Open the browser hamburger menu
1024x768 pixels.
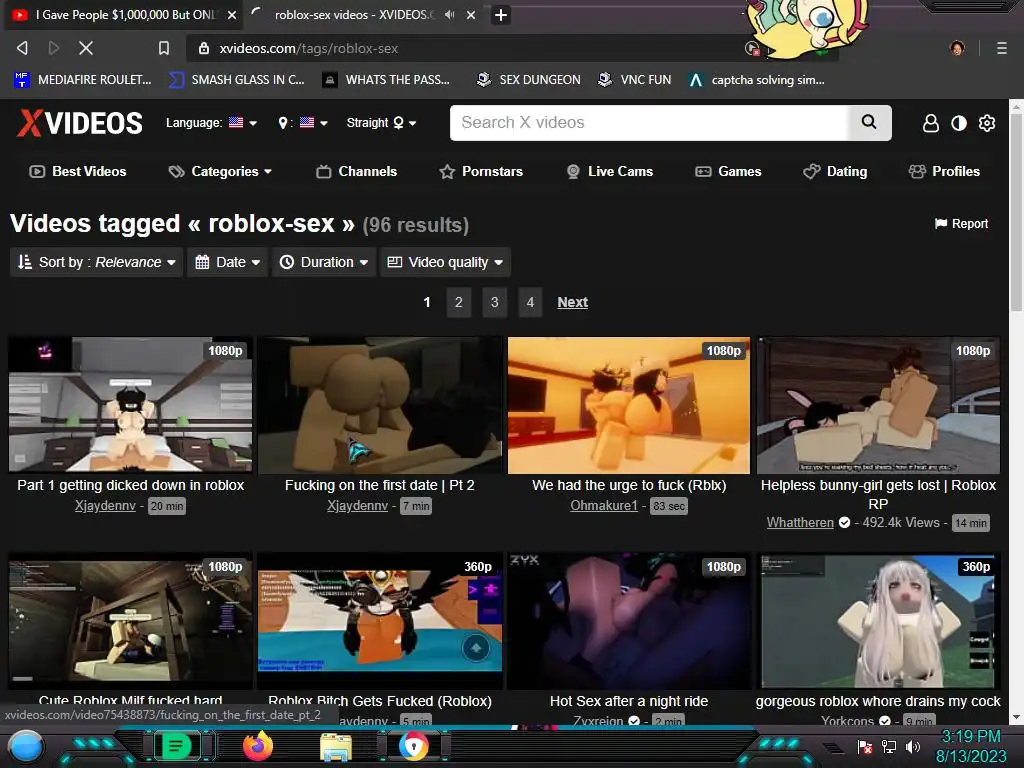pyautogui.click(x=1002, y=48)
